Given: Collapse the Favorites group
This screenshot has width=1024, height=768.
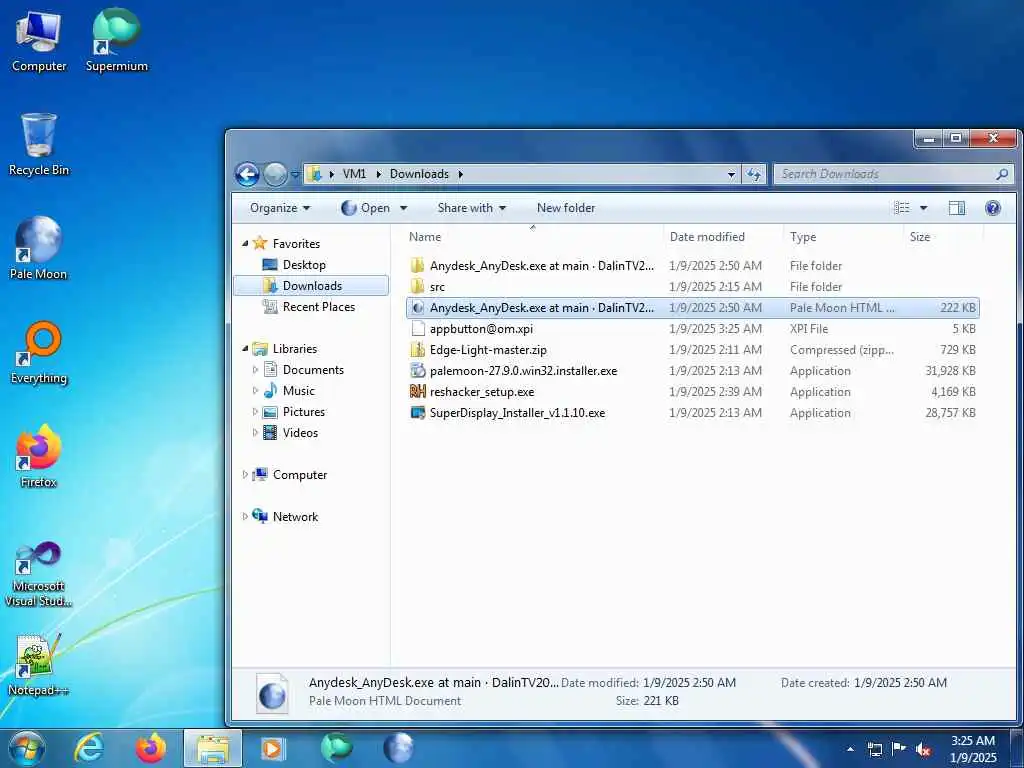Looking at the screenshot, I should pyautogui.click(x=246, y=244).
